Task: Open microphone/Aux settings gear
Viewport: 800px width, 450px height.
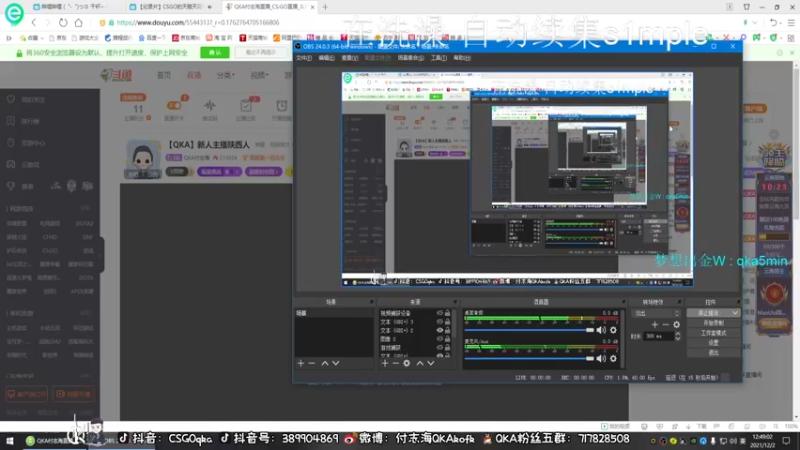Action: 613,359
